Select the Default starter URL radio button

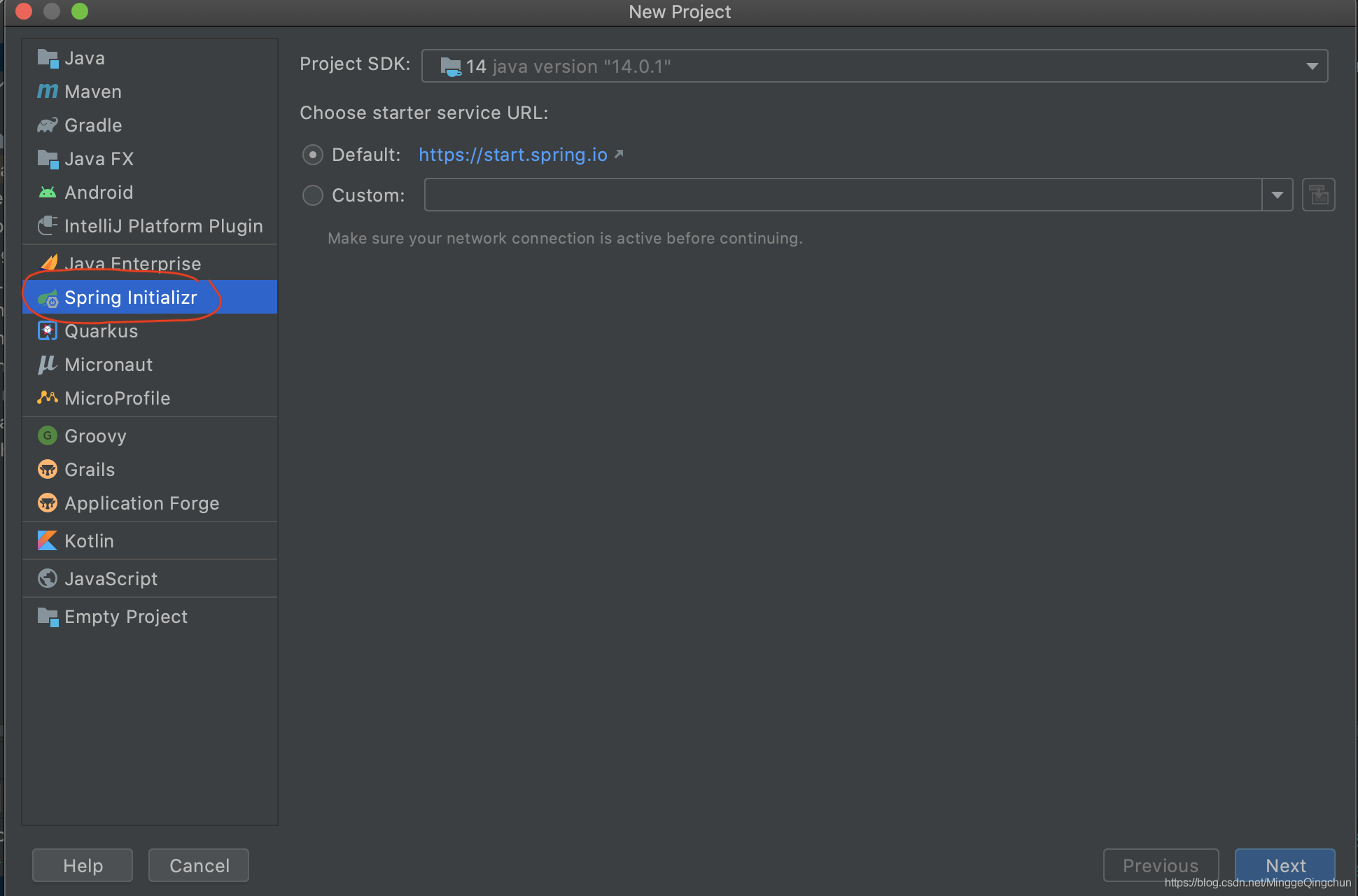click(312, 155)
